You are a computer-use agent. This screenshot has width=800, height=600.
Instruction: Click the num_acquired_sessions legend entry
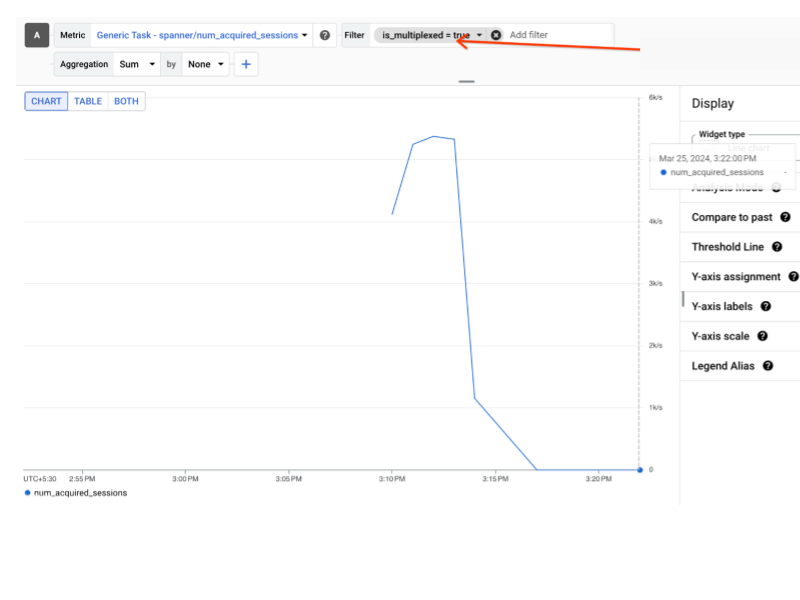pos(80,492)
